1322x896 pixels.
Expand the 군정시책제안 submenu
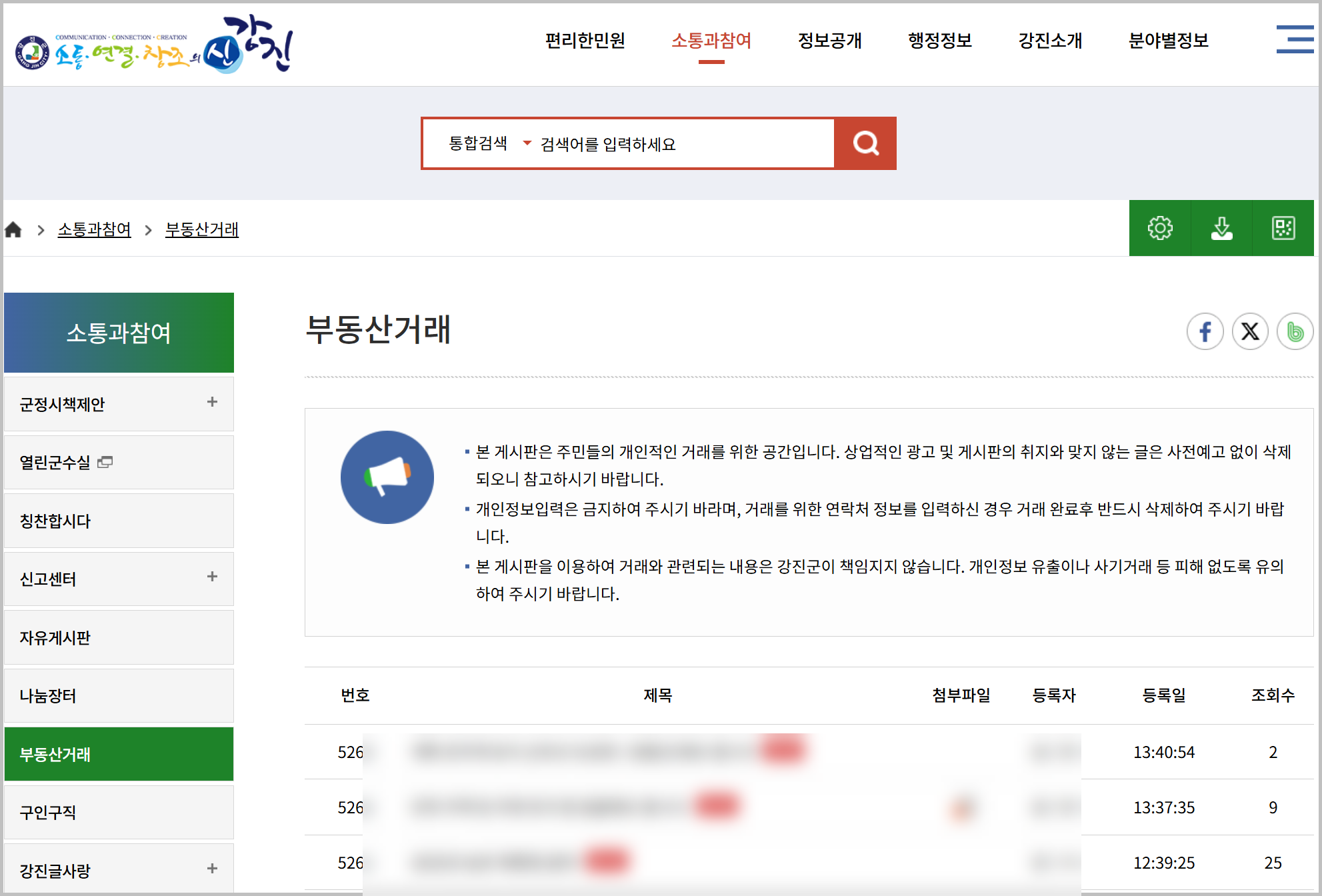click(x=212, y=402)
